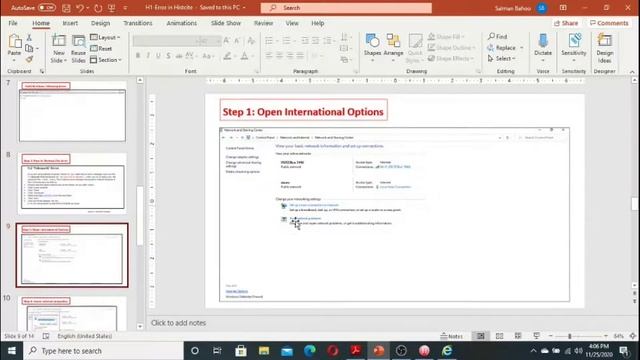Switch to Slide Sorter view icon

(x=500, y=336)
